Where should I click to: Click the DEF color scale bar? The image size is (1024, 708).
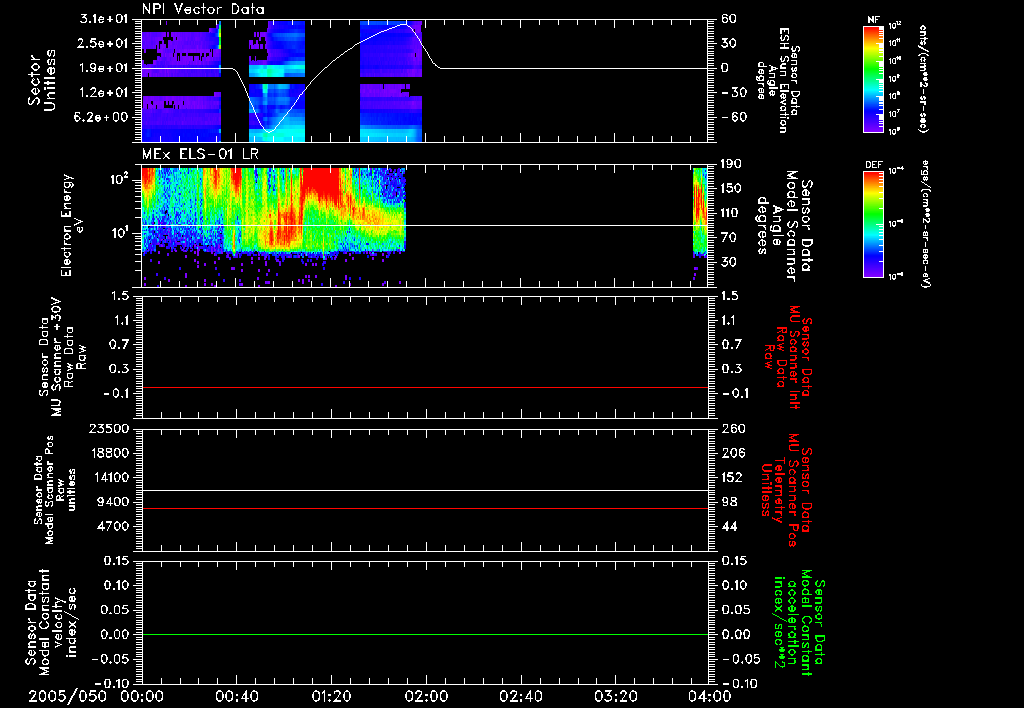[873, 224]
